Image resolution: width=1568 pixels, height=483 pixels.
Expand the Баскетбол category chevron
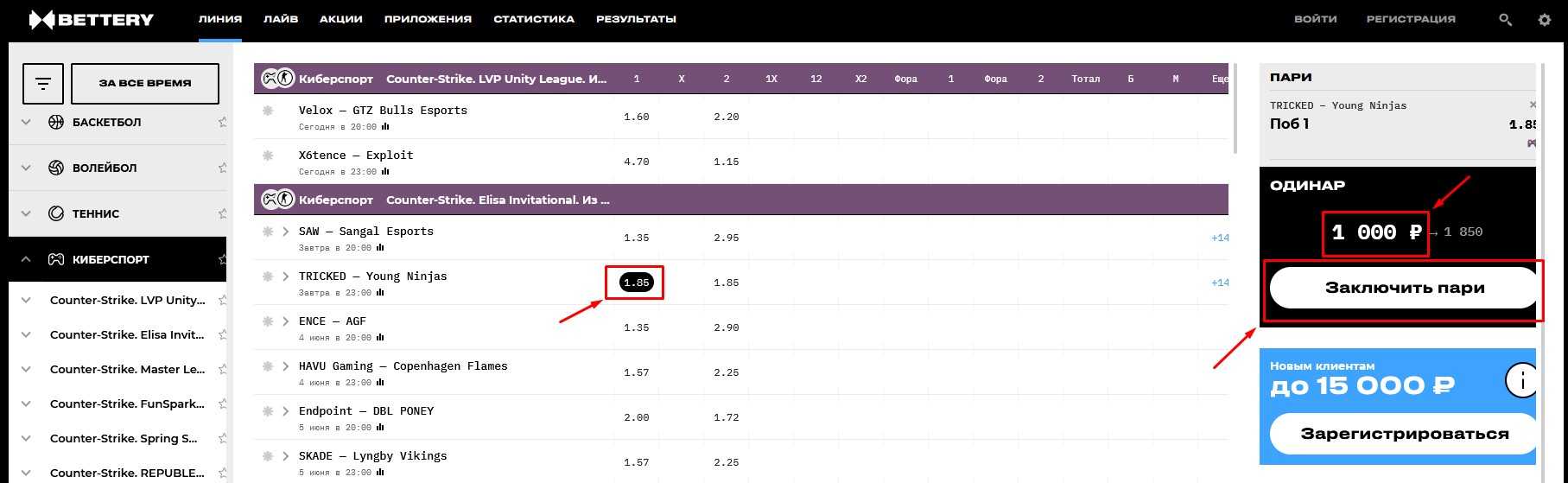click(x=26, y=122)
